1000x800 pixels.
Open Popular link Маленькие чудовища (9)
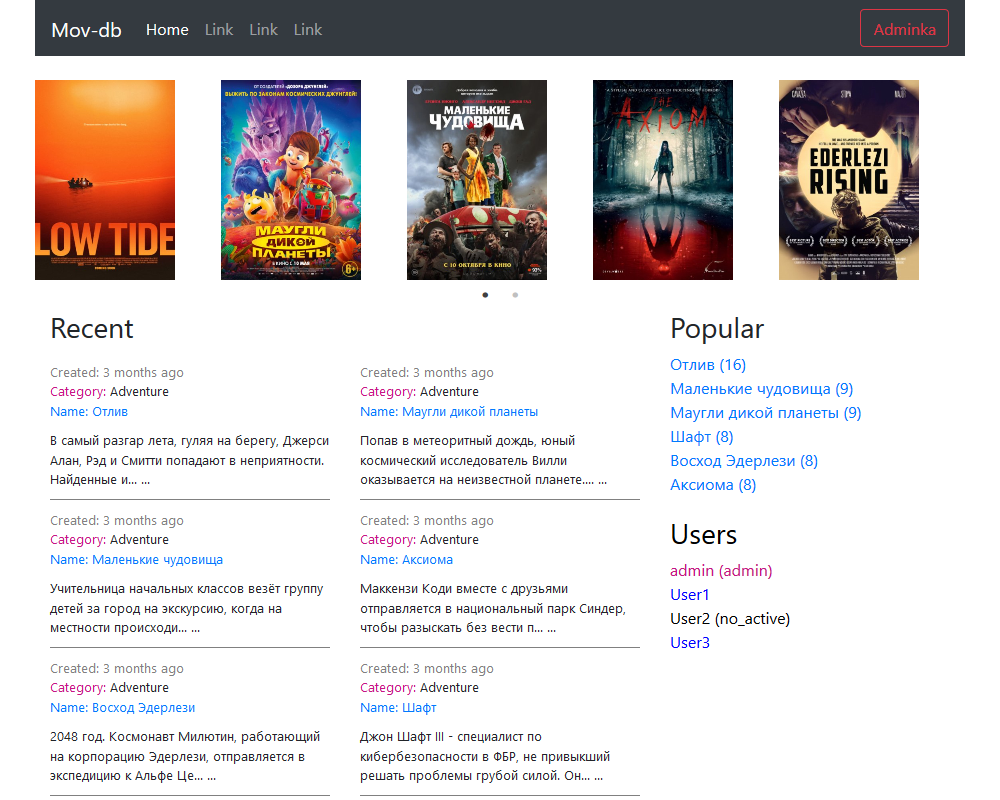(761, 389)
